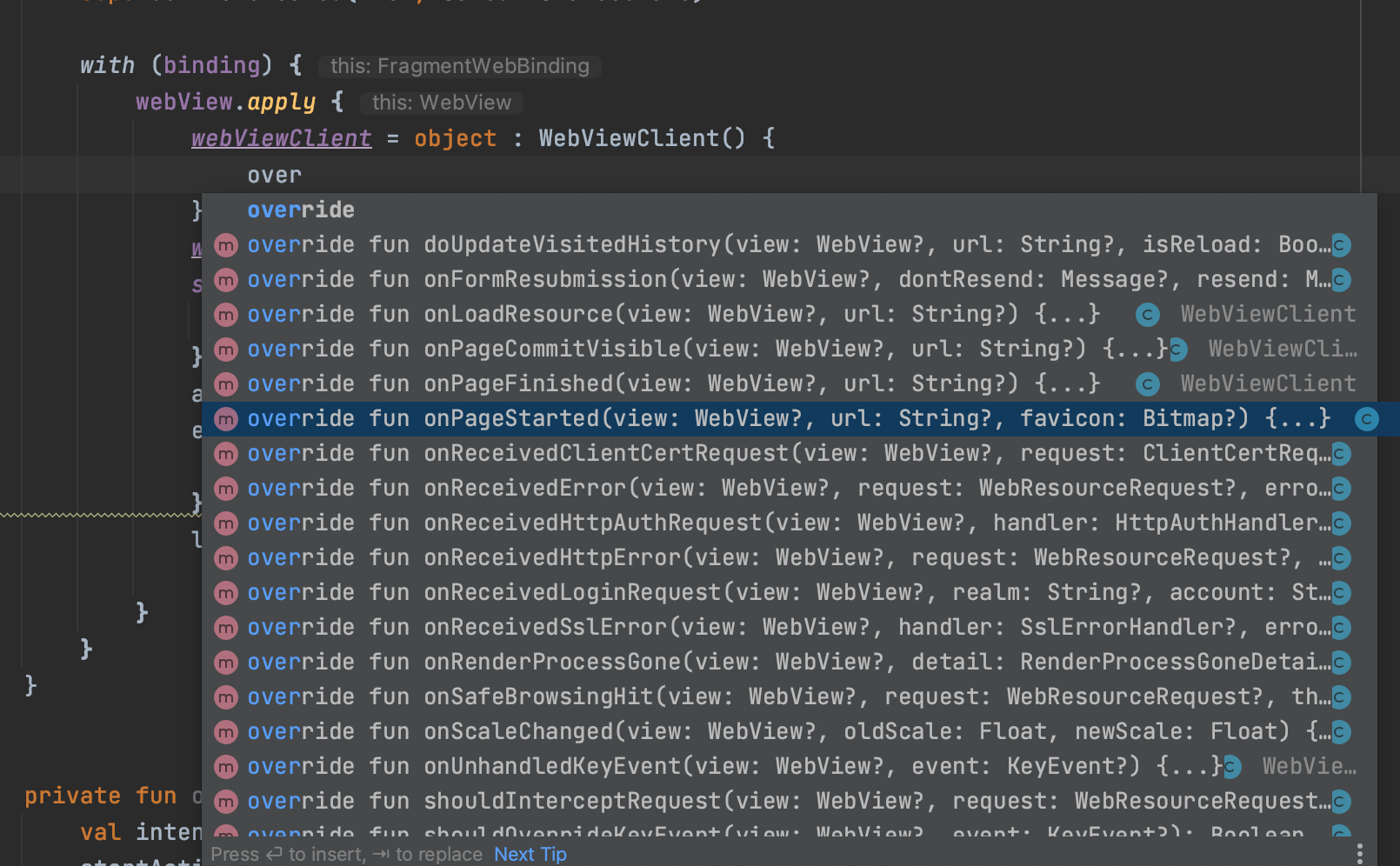Click method icon beside onReceivedHttpError
This screenshot has height=866, width=1400.
coord(226,558)
